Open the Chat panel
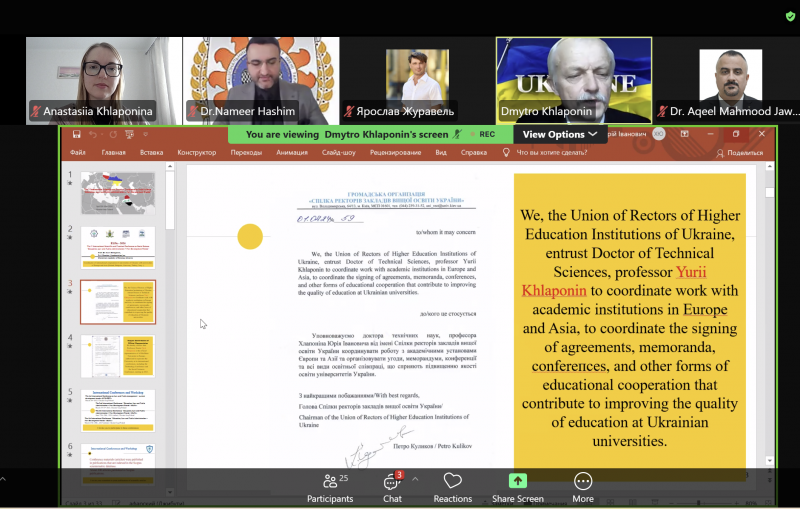 pos(391,486)
